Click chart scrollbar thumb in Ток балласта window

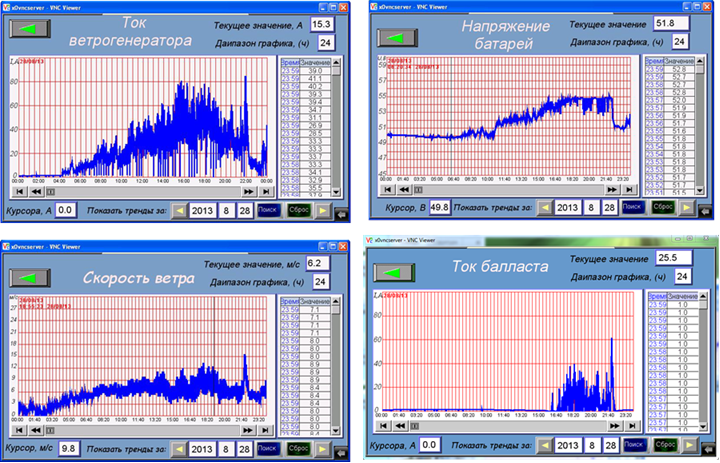coord(415,426)
